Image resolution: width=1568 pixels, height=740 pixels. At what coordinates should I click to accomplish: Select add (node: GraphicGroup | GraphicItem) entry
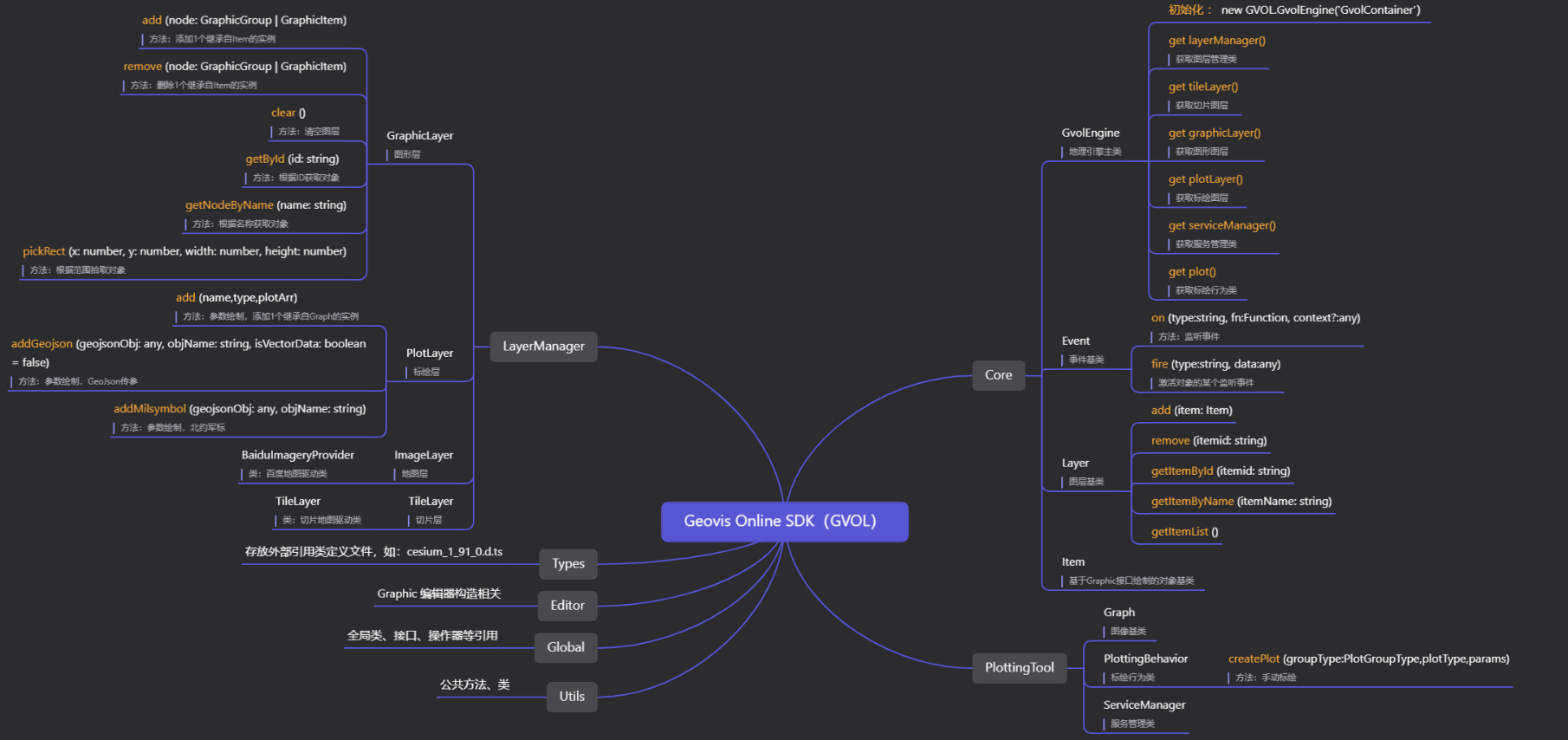tap(244, 29)
